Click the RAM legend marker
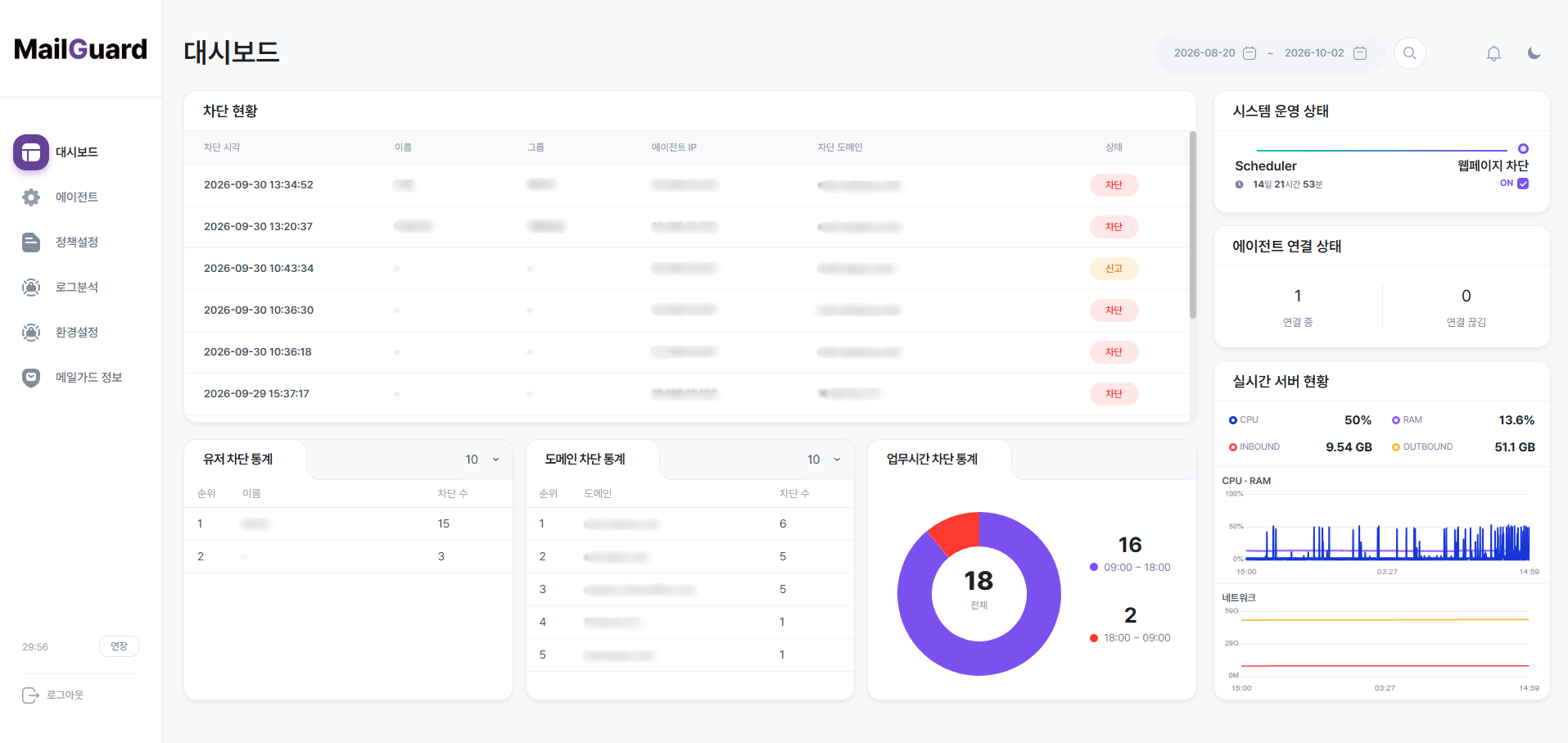The width and height of the screenshot is (1568, 743). [1396, 420]
